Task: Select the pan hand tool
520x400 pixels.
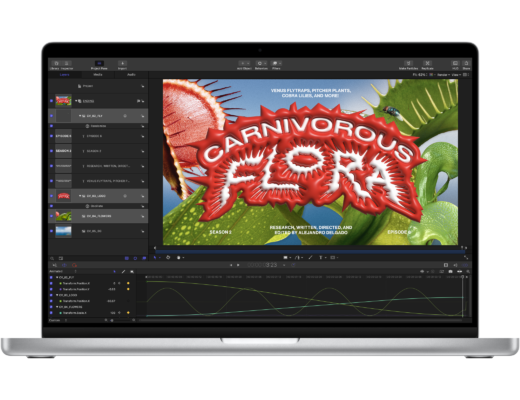Action: click(179, 258)
